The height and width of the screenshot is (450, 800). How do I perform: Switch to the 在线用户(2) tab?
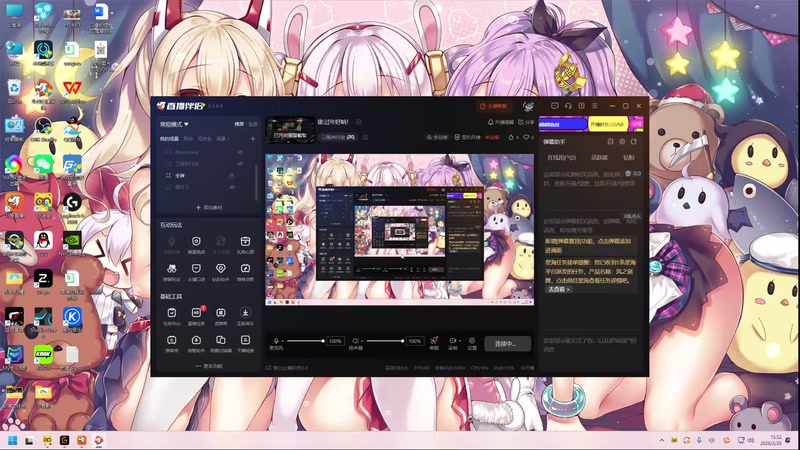(x=561, y=158)
